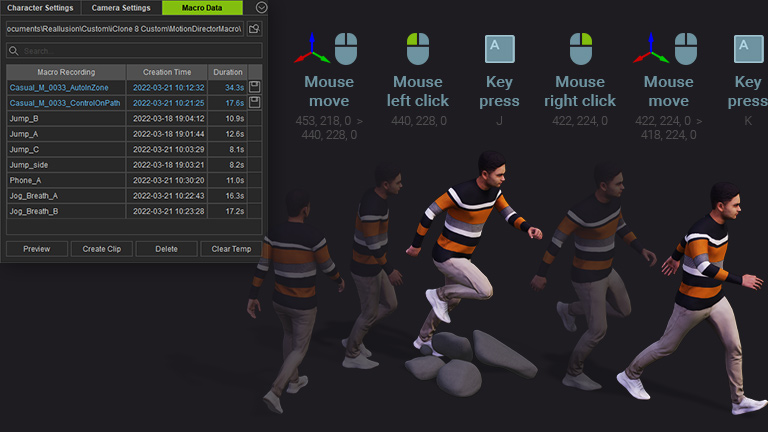Screen dimensions: 768x432
Task: Click the Mouse right click icon
Action: [x=580, y=48]
